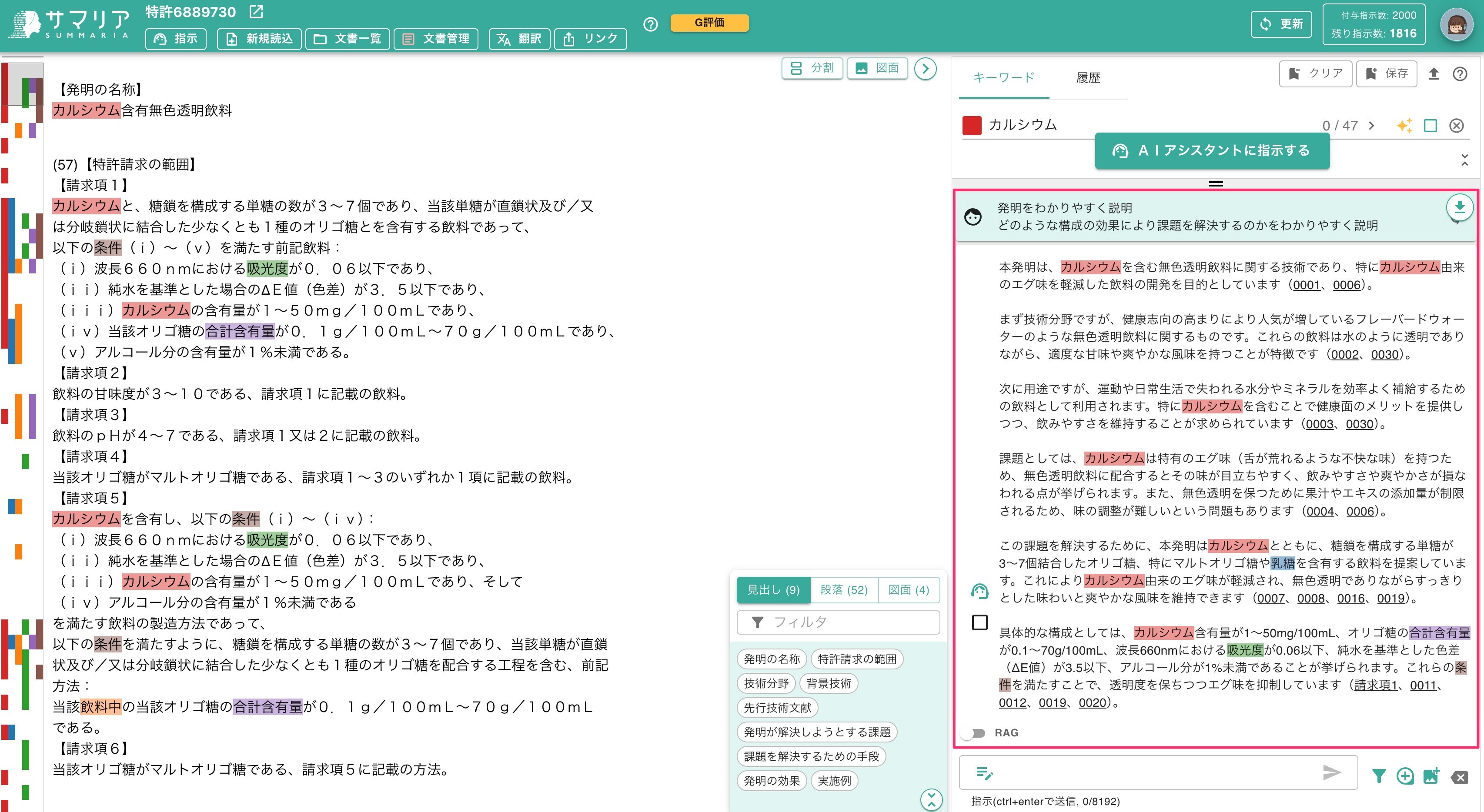Toggle the checkbox beside the AI response
Viewport: 1484px width, 812px height.
[979, 622]
